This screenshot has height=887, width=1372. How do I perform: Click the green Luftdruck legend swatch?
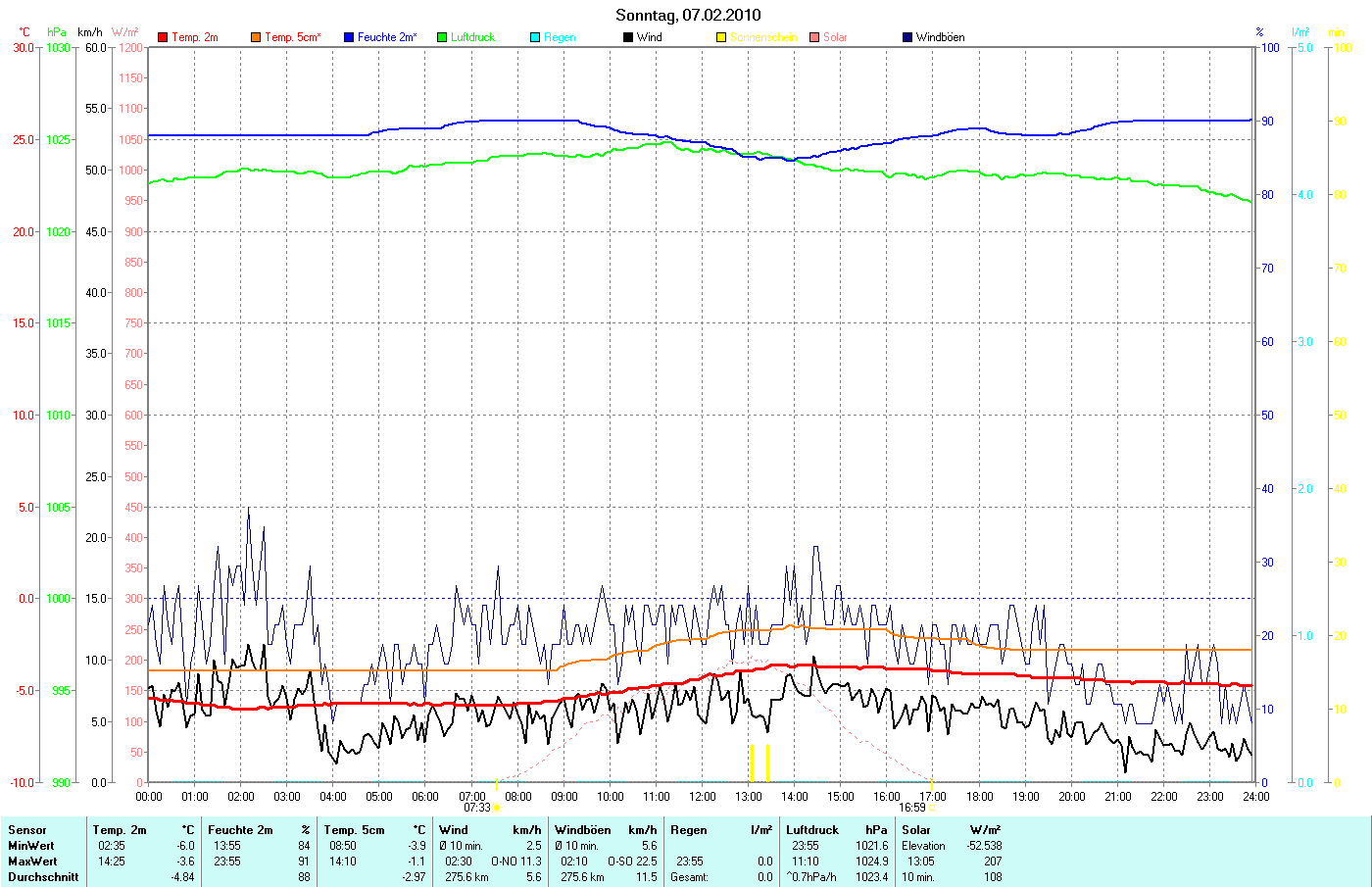442,37
